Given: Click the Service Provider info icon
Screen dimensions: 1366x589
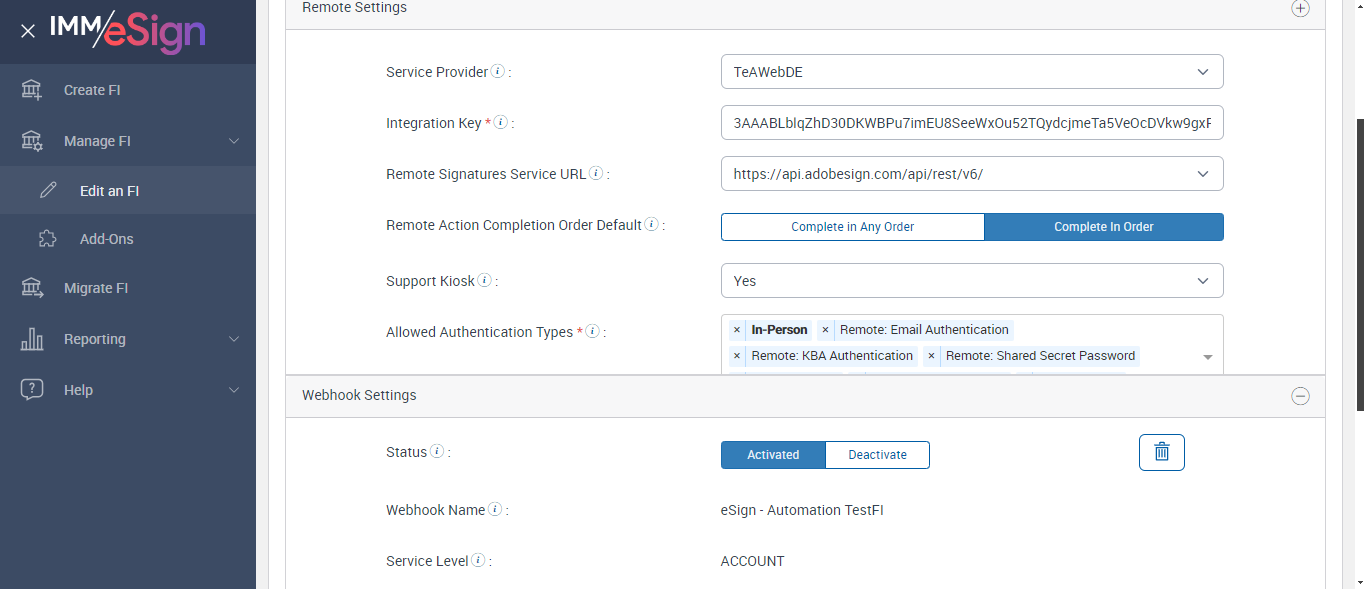Looking at the screenshot, I should click(498, 72).
